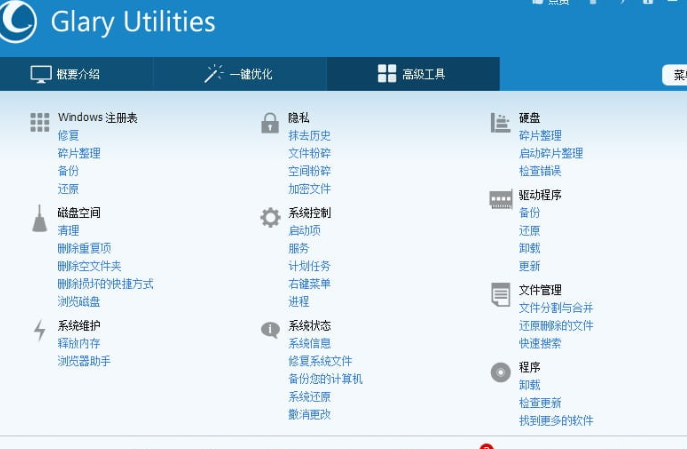Click the Windows 注册表 section heading
The width and height of the screenshot is (687, 449).
click(98, 117)
